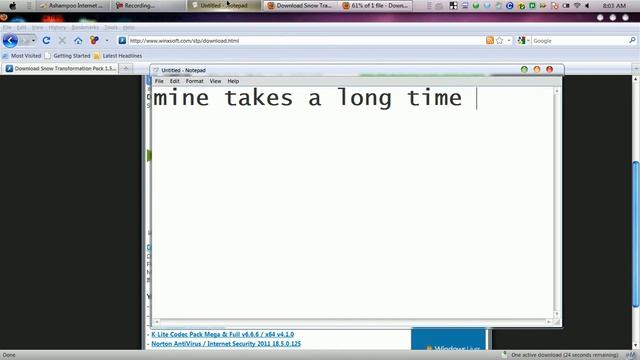Click the Apple logo menu

13,6
